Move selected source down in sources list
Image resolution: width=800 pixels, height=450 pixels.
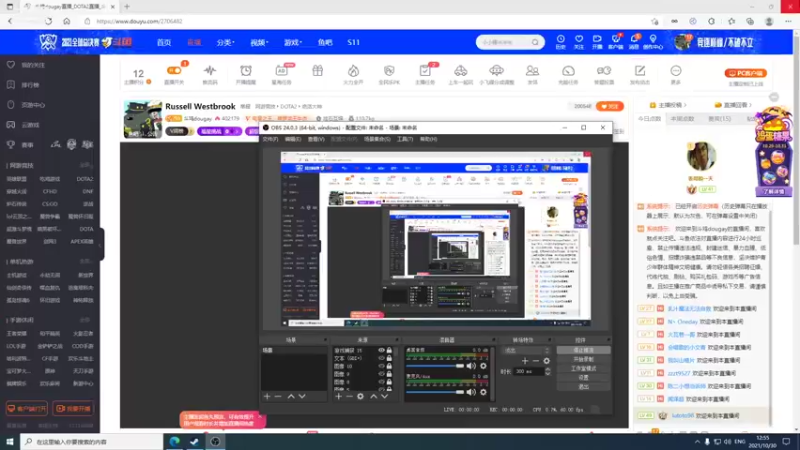[x=384, y=396]
